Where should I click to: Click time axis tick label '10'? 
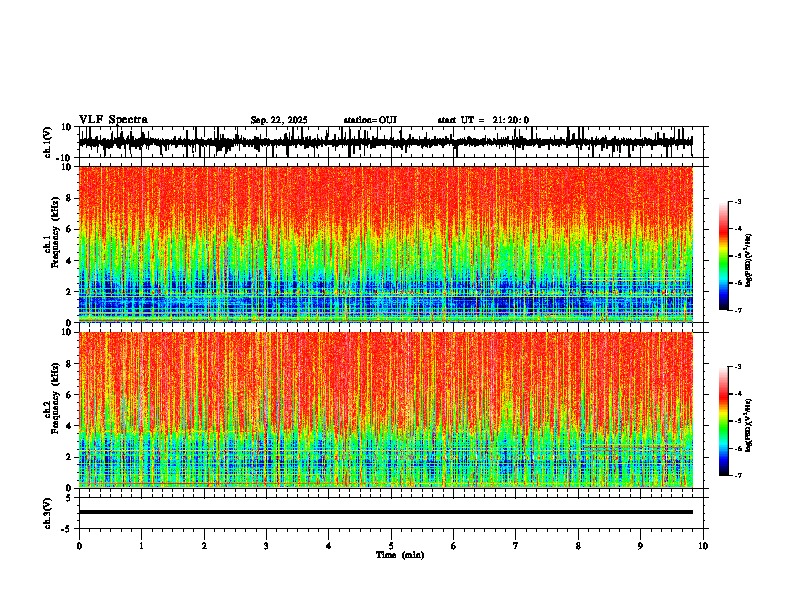pos(703,546)
